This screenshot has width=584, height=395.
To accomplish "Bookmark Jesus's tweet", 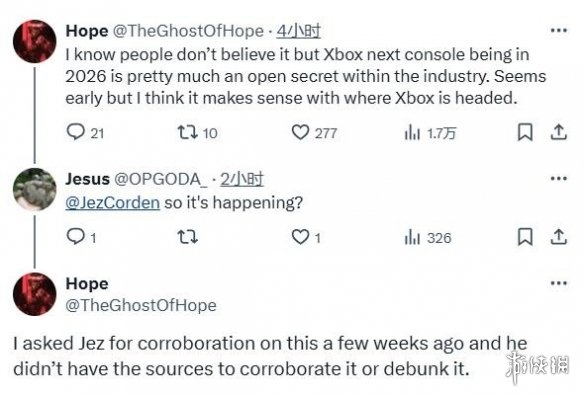I will (x=525, y=237).
